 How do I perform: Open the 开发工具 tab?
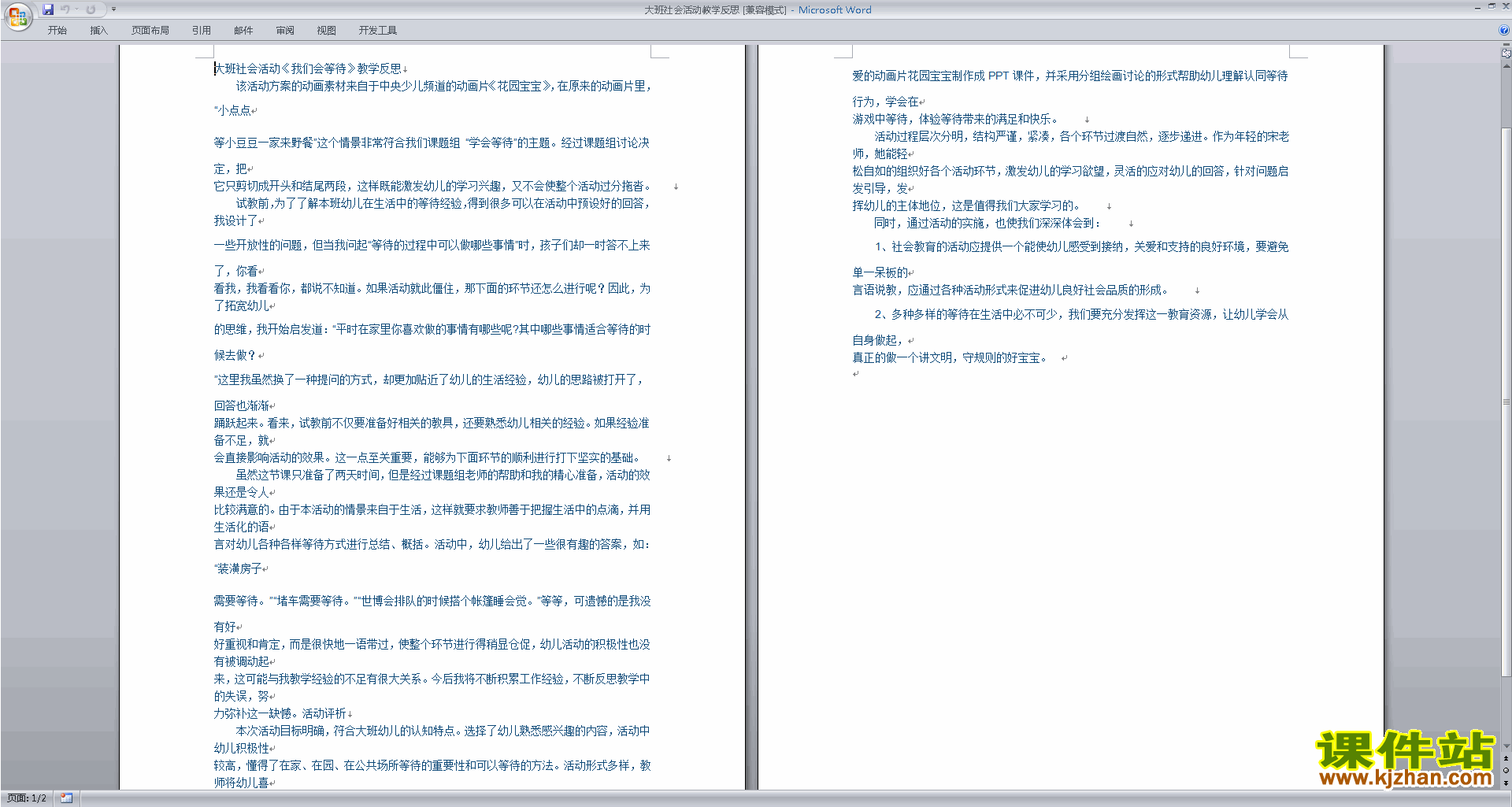point(377,31)
